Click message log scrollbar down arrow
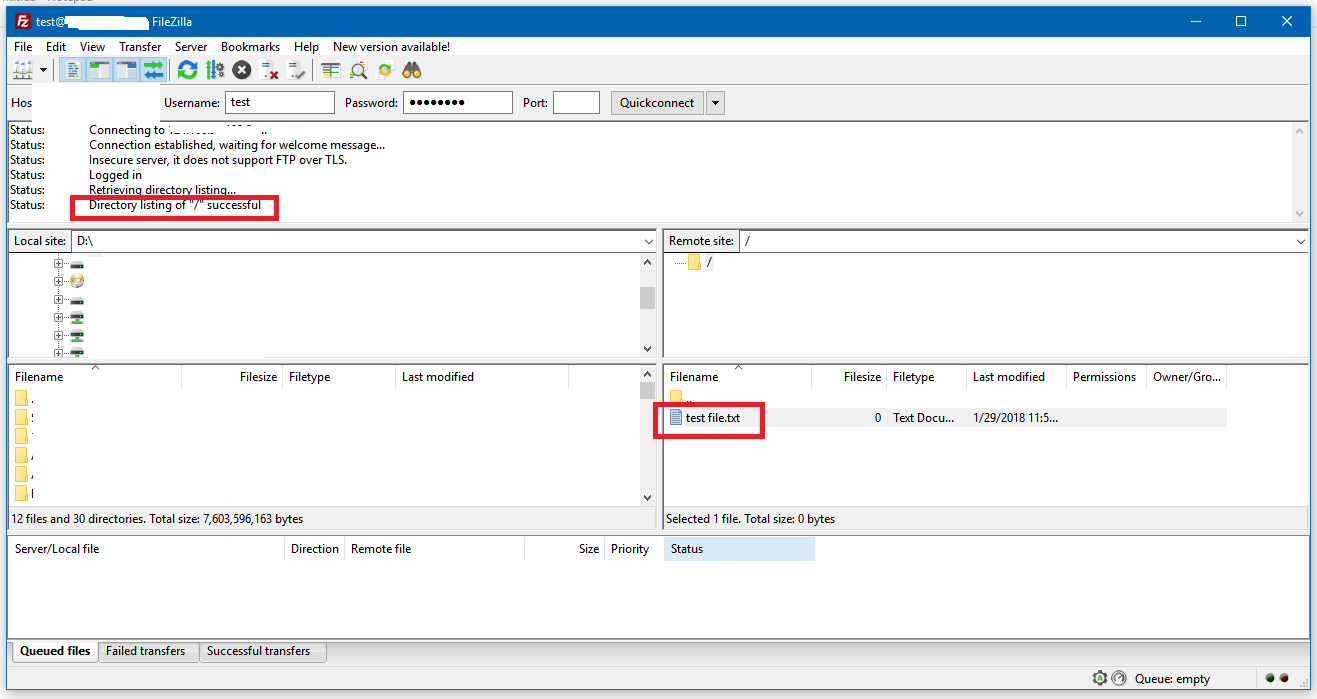Screen dimensions: 1317x699 click(x=1300, y=213)
